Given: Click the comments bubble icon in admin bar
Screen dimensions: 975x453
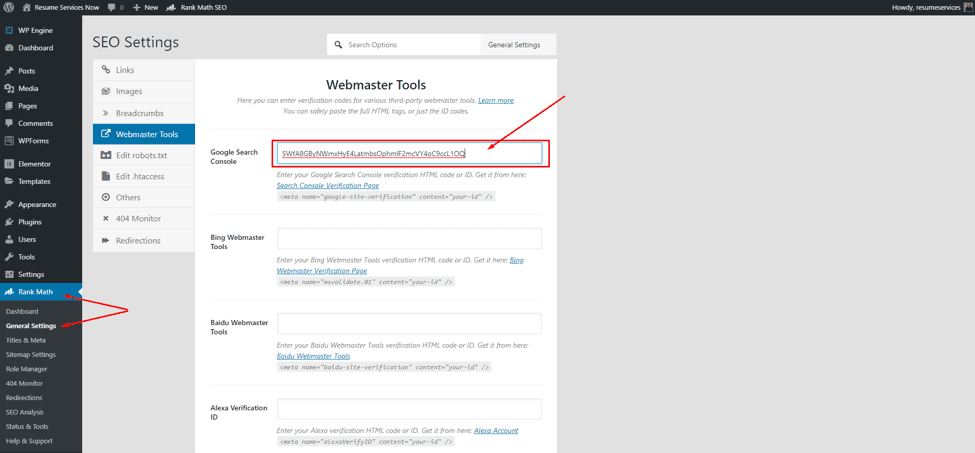Looking at the screenshot, I should (x=111, y=7).
